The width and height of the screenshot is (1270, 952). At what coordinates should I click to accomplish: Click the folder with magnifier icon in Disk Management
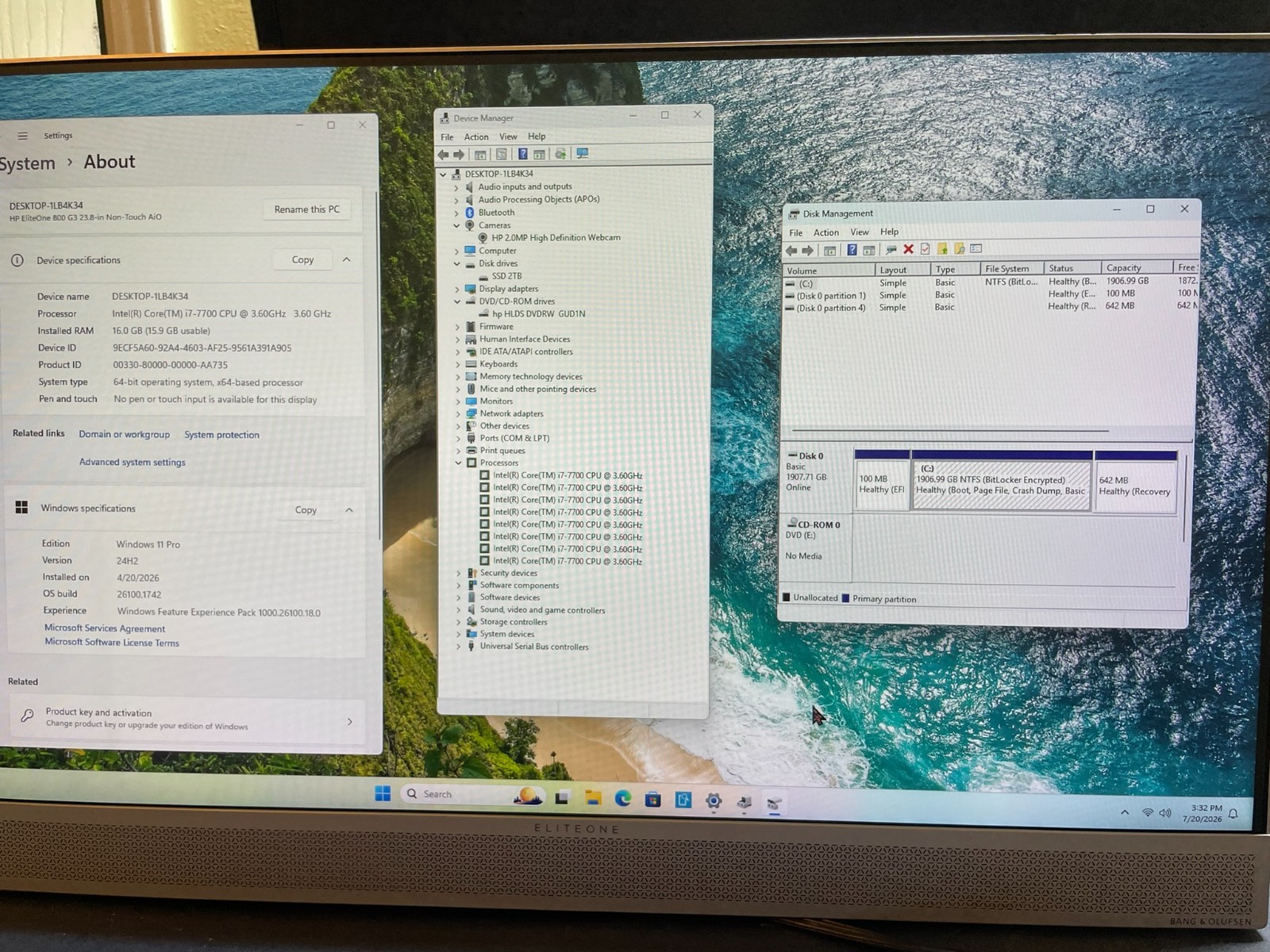[x=960, y=249]
